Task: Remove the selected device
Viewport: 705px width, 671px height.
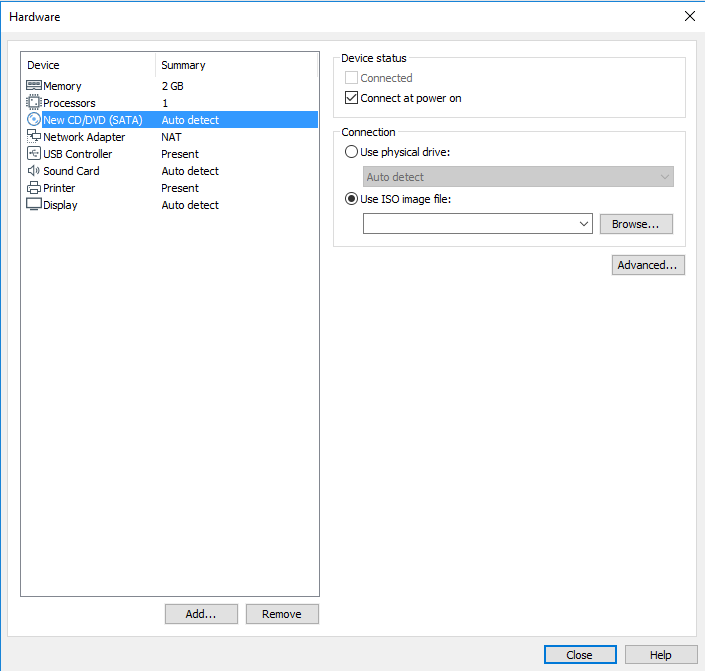Action: coord(282,614)
